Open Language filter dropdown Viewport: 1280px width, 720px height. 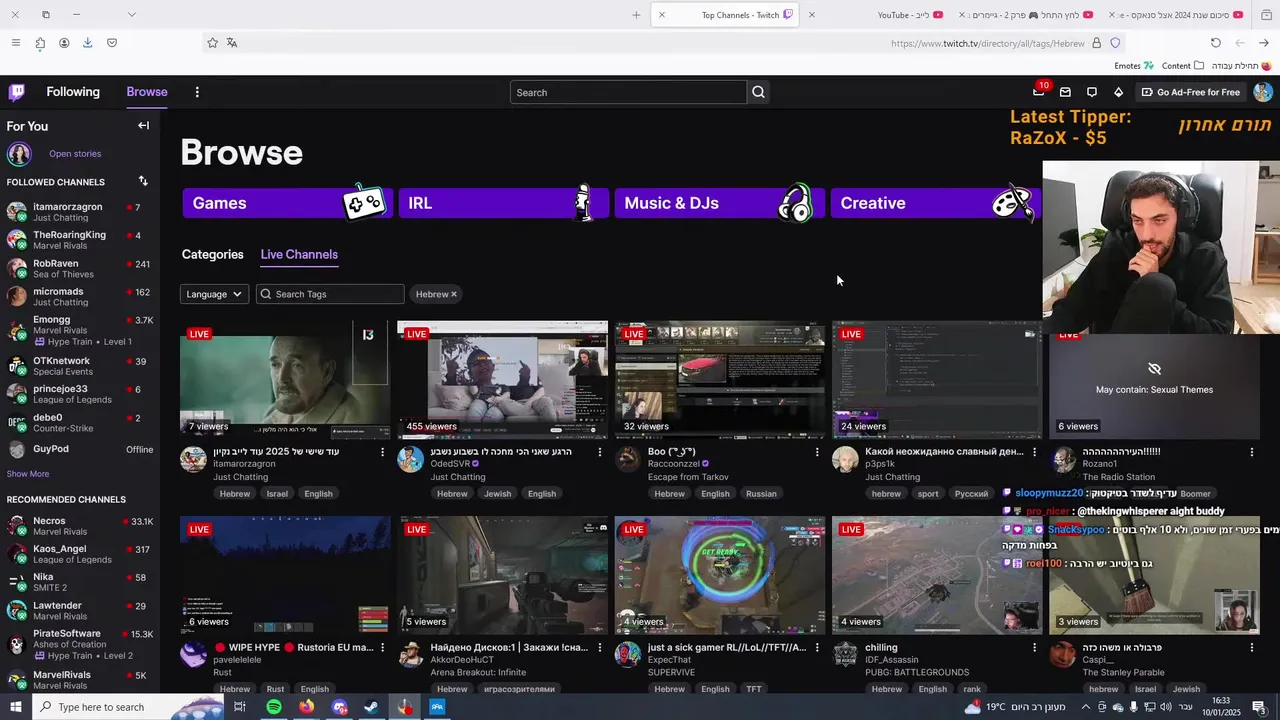pos(214,294)
